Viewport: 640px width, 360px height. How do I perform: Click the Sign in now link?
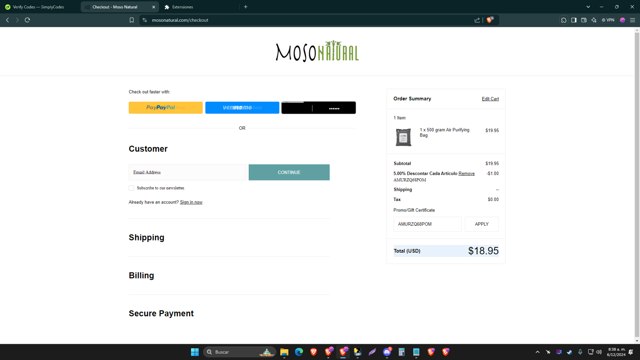[x=191, y=202]
